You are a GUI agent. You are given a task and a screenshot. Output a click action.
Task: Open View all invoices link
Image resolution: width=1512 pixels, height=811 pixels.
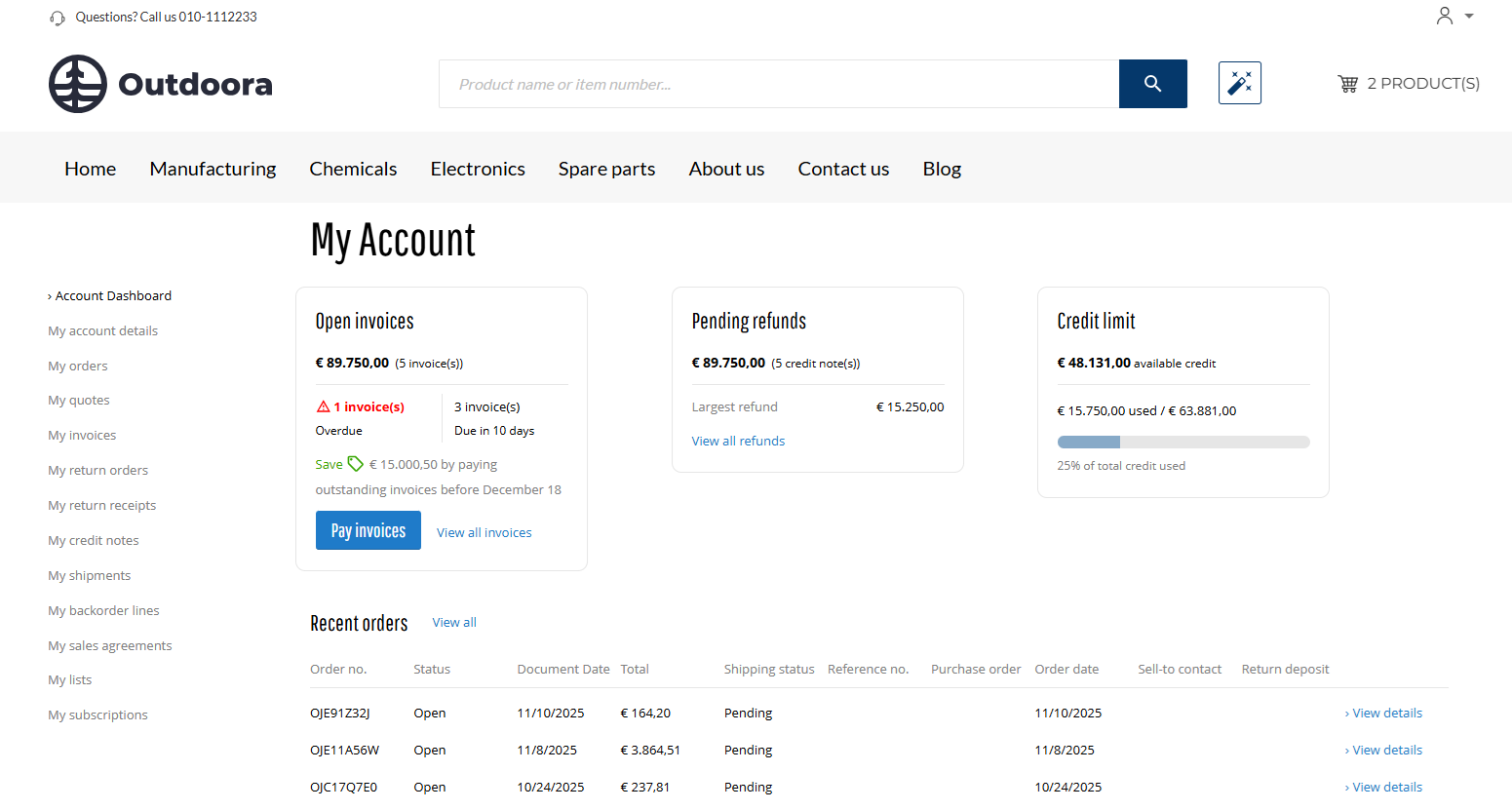point(484,532)
